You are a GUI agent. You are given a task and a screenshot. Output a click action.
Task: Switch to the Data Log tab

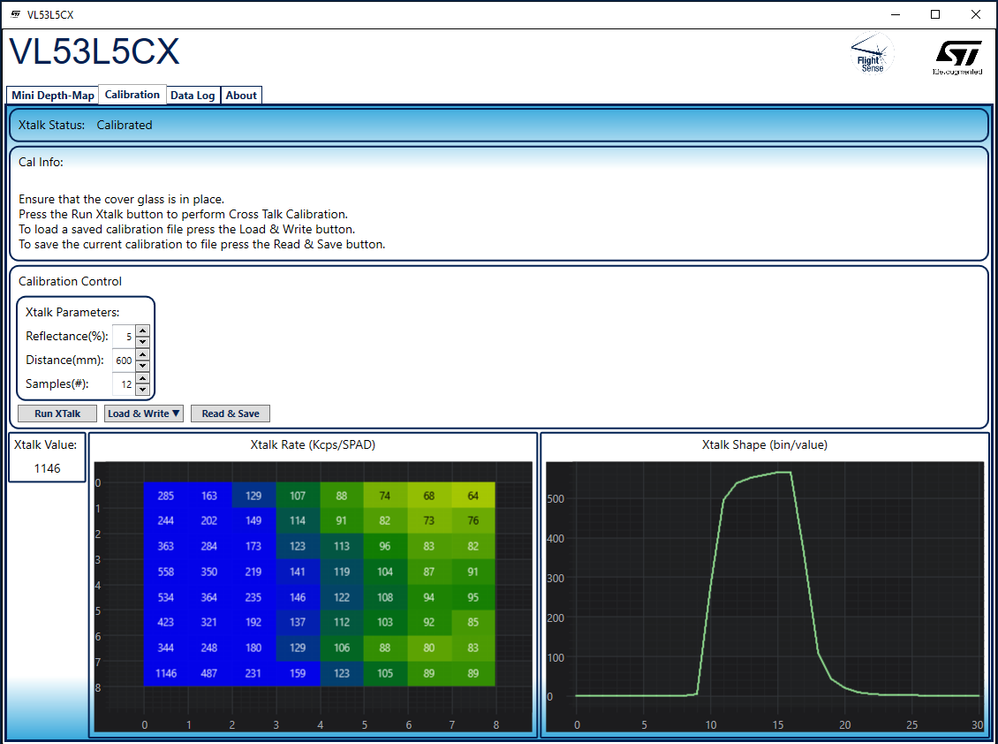coord(193,95)
